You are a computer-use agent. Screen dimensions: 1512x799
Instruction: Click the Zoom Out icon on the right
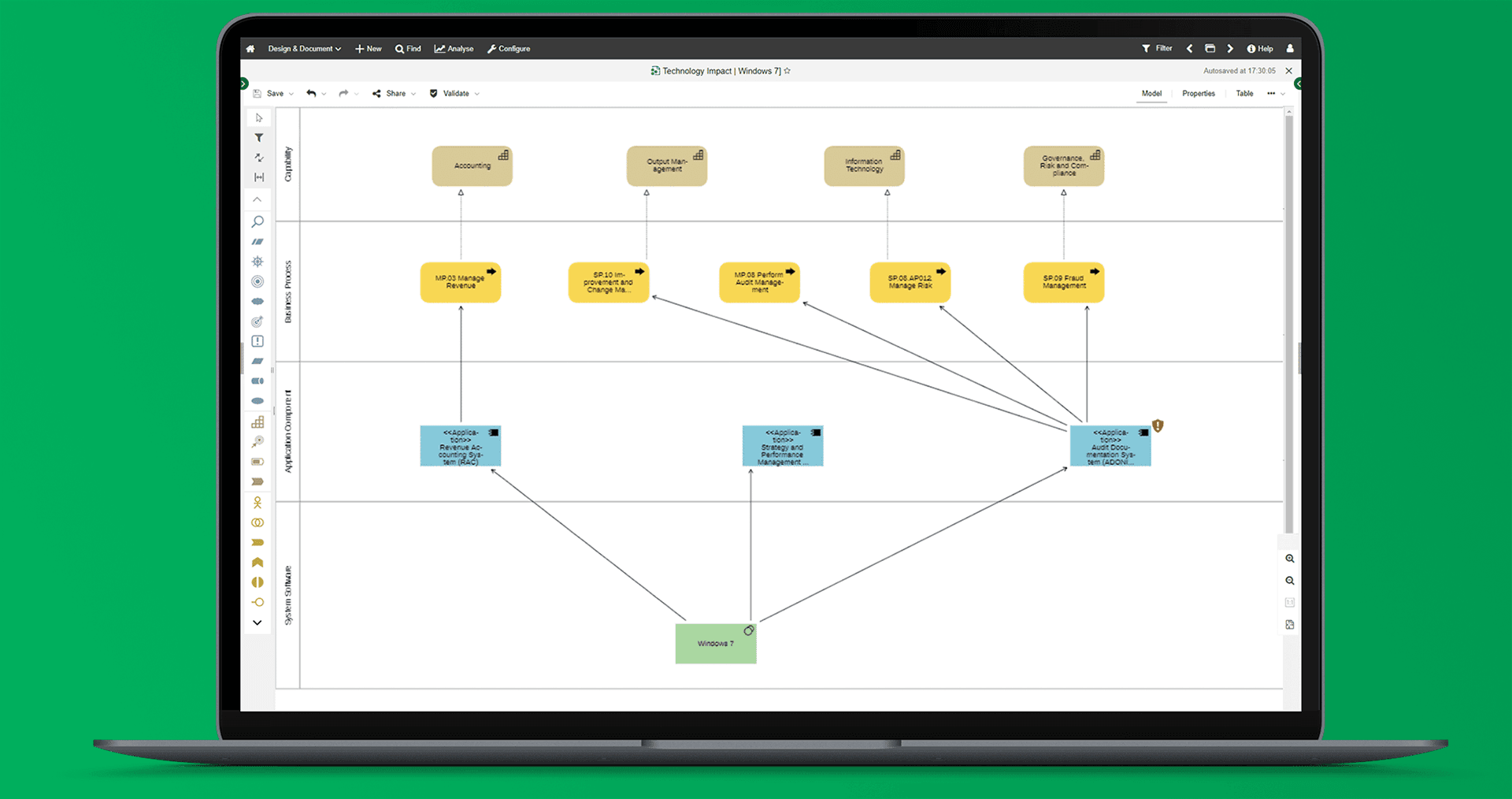click(1290, 580)
